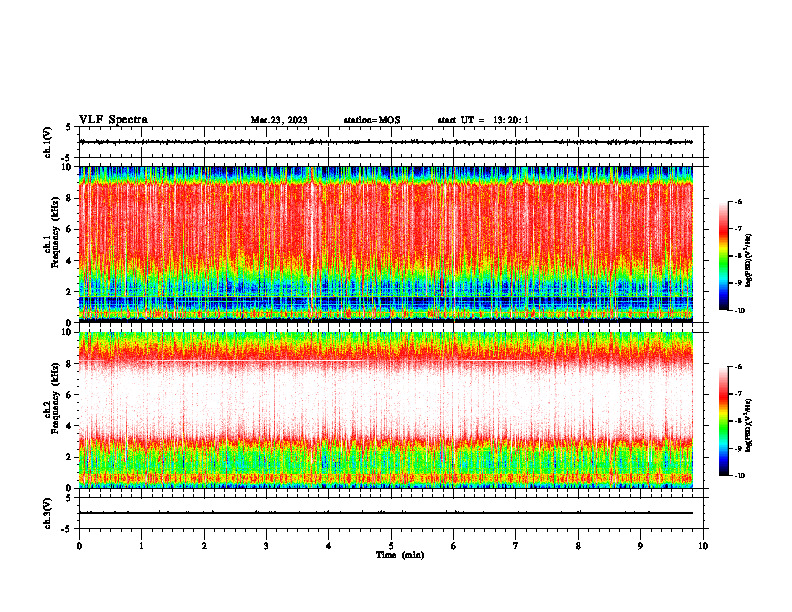The width and height of the screenshot is (792, 612).
Task: Click the "Time (min)" x-axis label
Action: 400,555
